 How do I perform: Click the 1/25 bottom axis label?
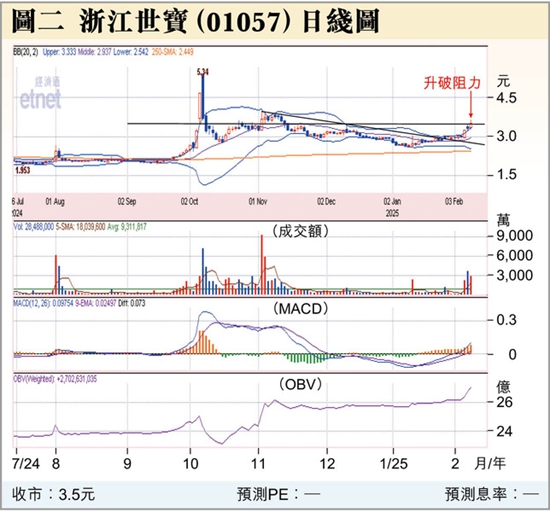394,464
